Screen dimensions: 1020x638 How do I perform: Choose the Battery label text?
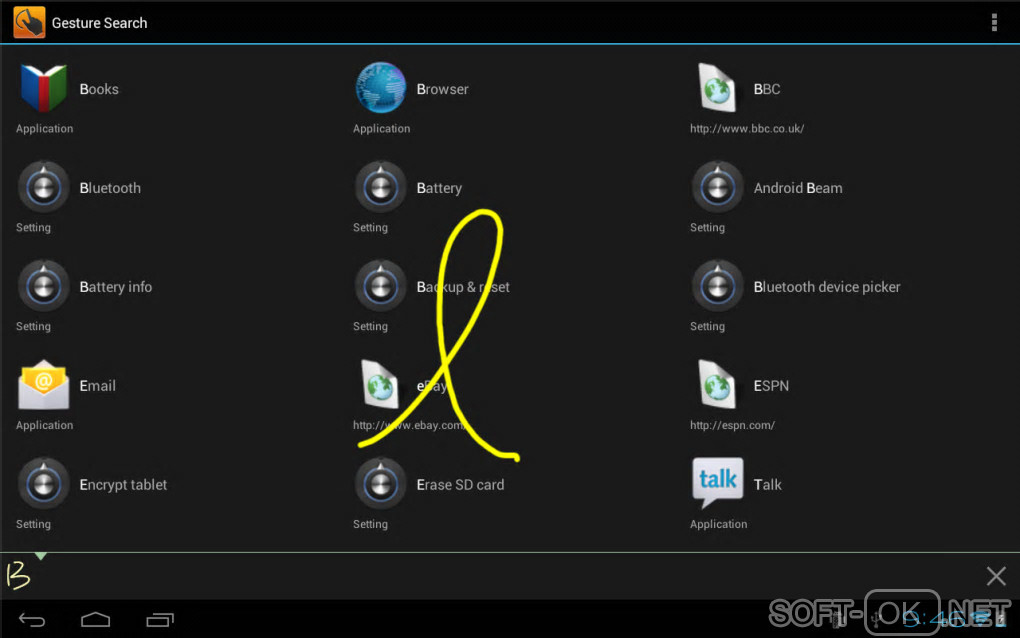click(x=439, y=188)
